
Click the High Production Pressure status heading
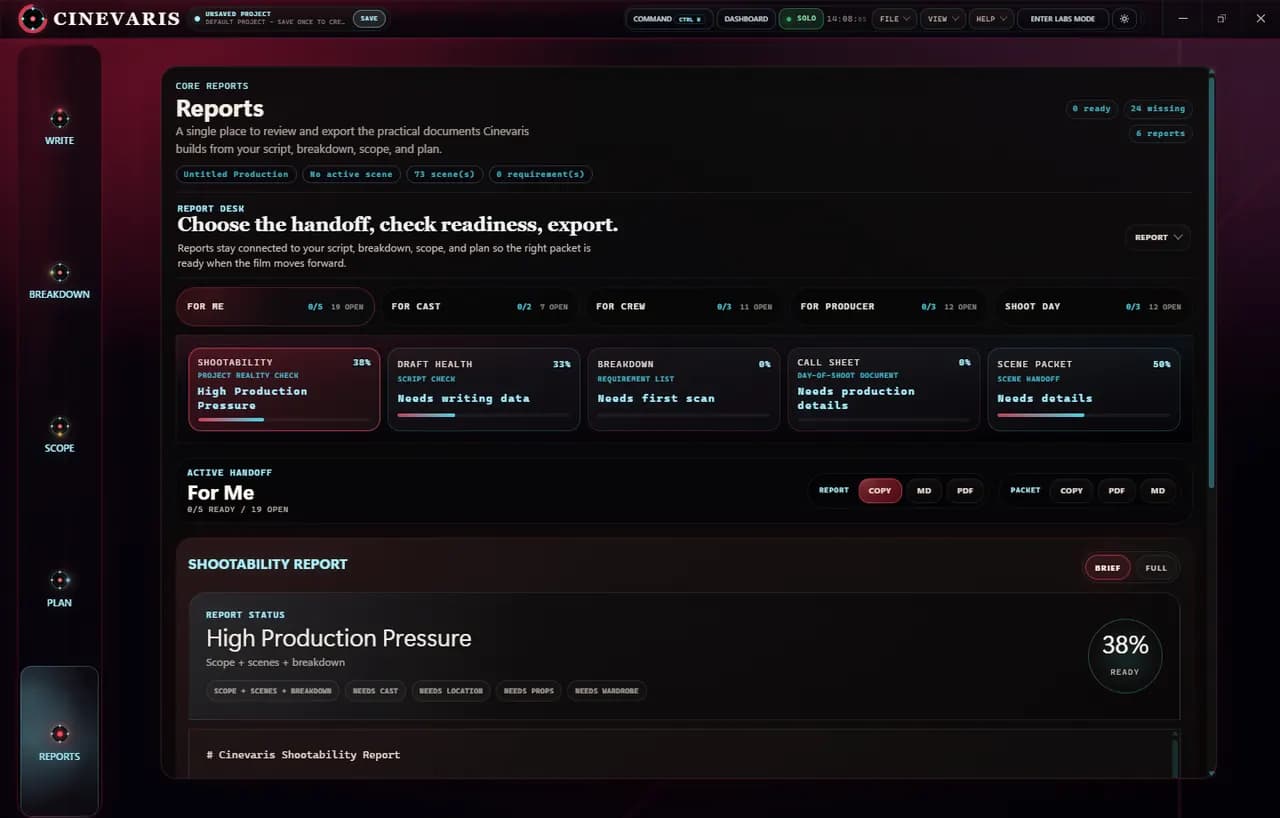point(338,638)
